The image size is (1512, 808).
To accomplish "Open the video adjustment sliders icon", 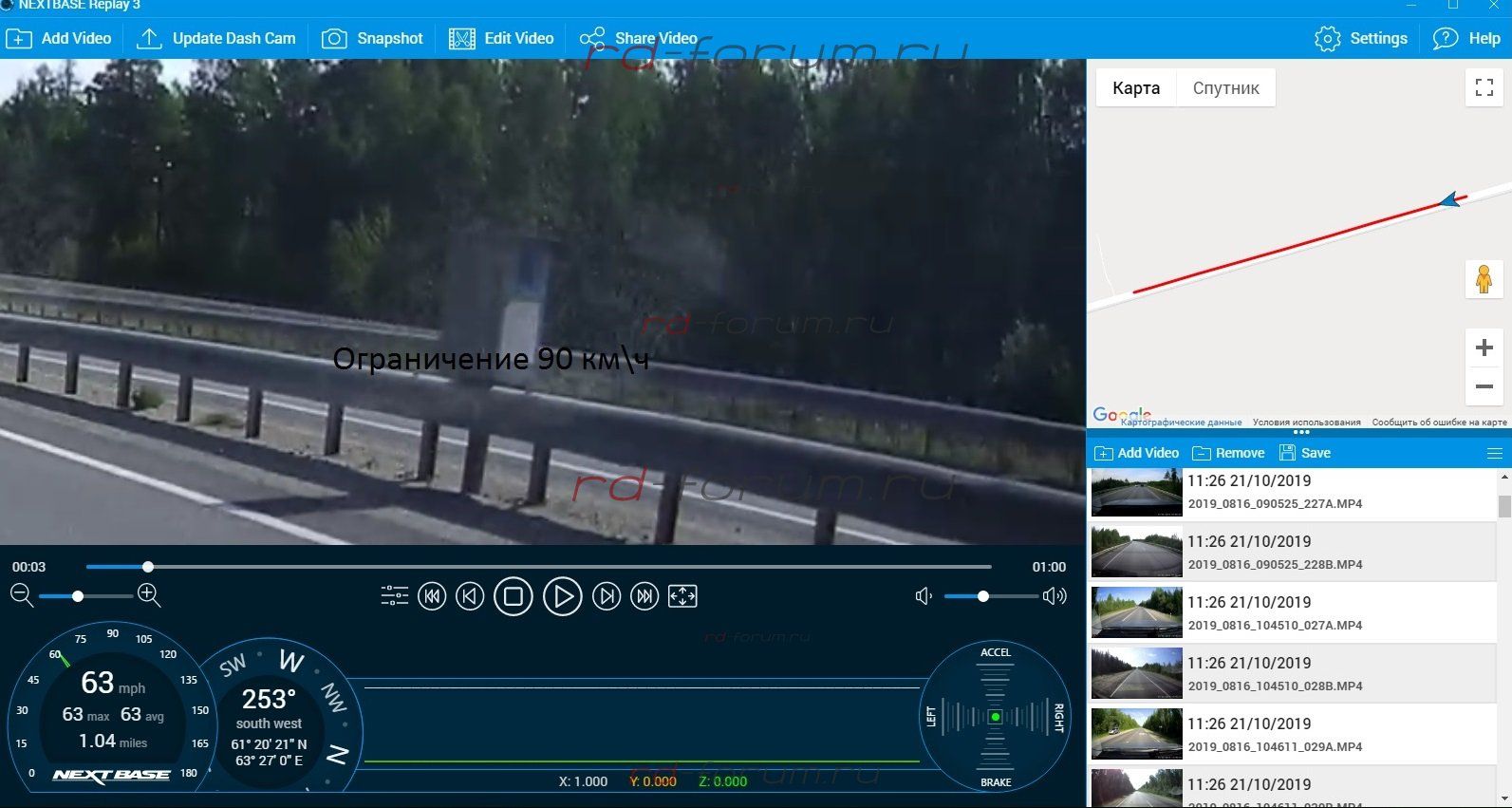I will pos(394,596).
